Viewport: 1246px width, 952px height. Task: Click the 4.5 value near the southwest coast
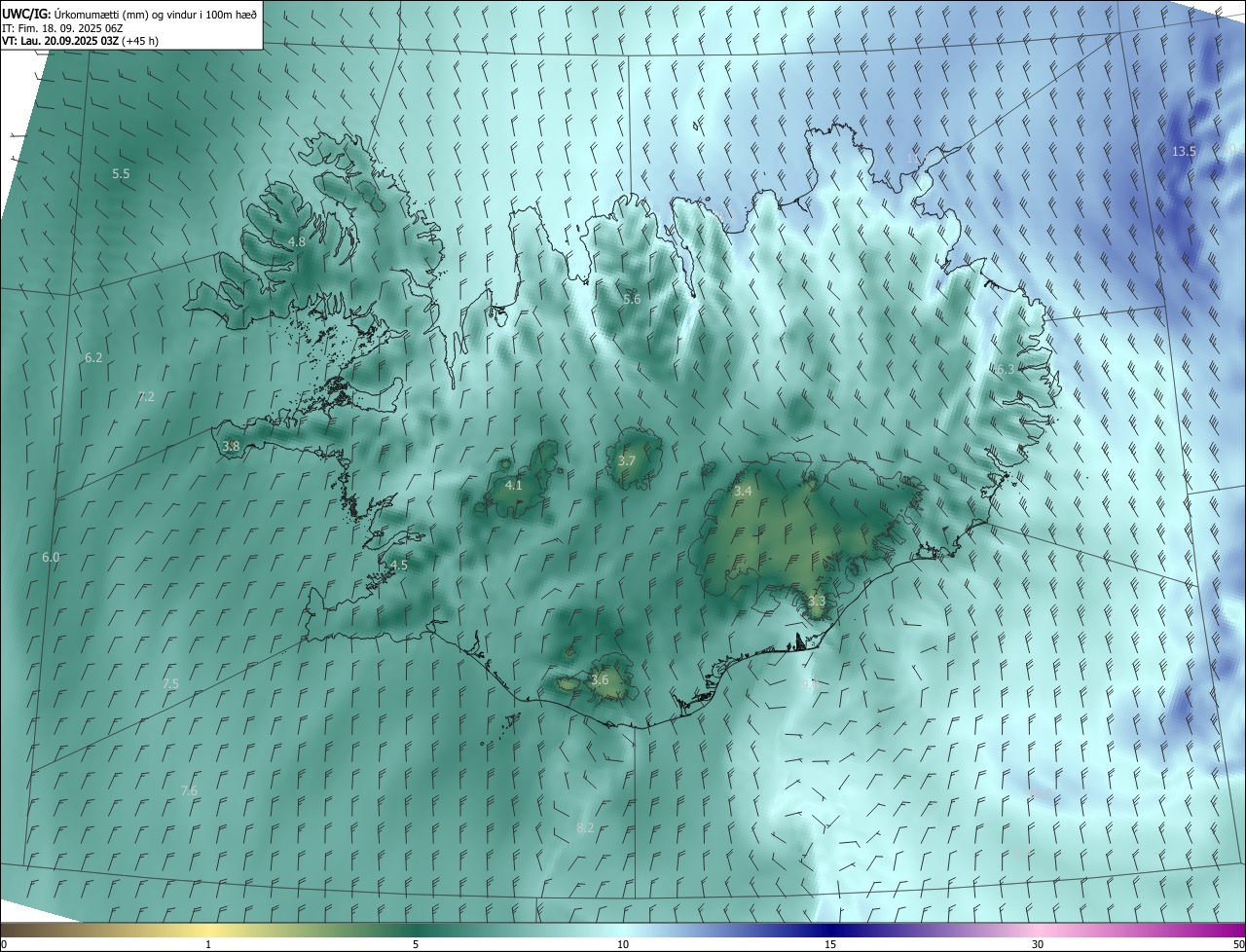pyautogui.click(x=399, y=566)
